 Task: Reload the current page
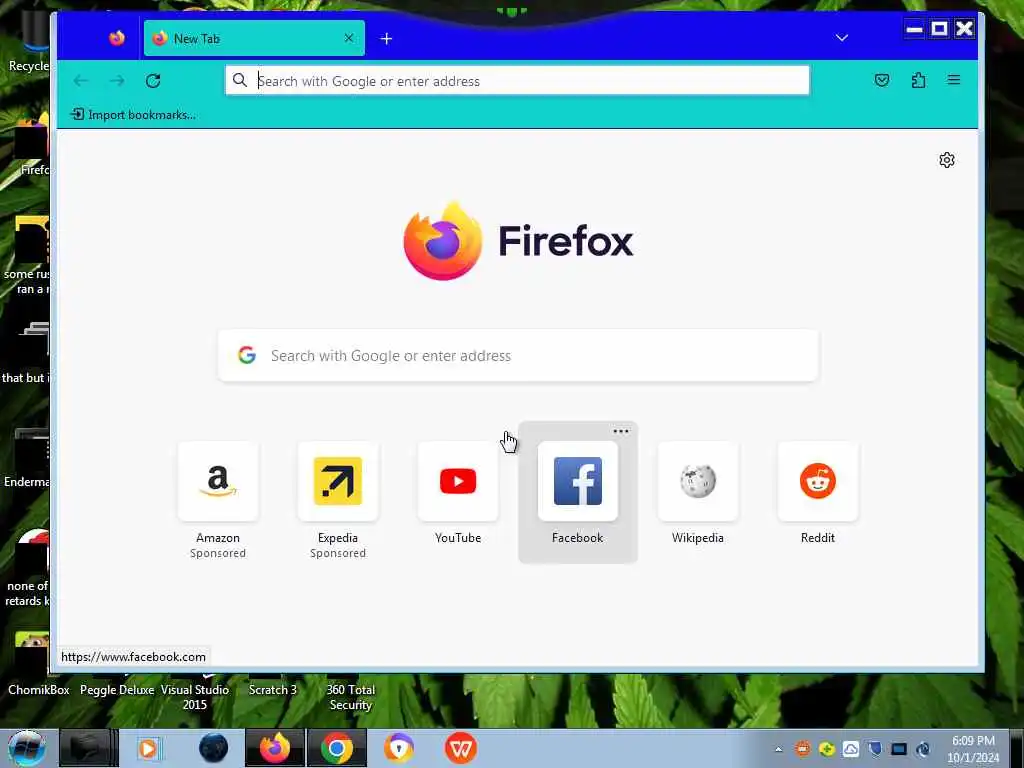tap(153, 80)
